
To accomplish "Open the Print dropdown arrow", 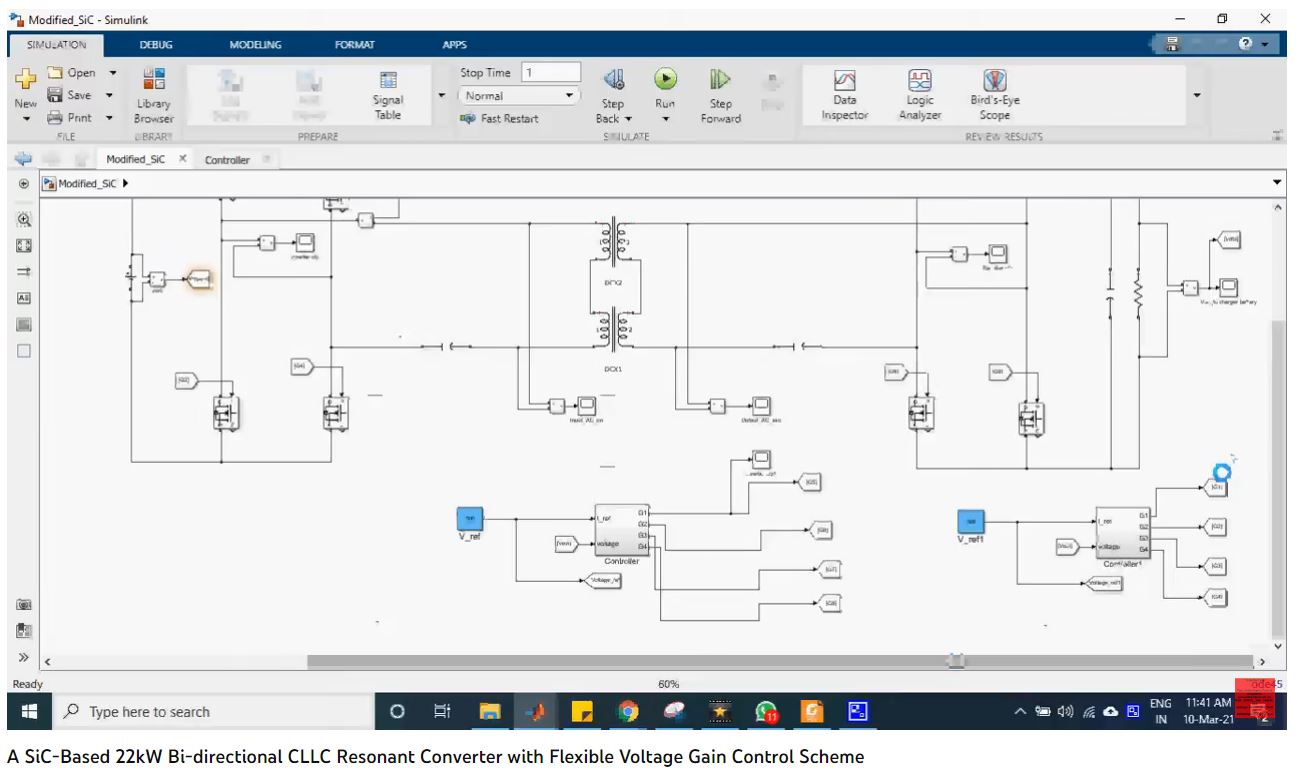I will coord(109,118).
